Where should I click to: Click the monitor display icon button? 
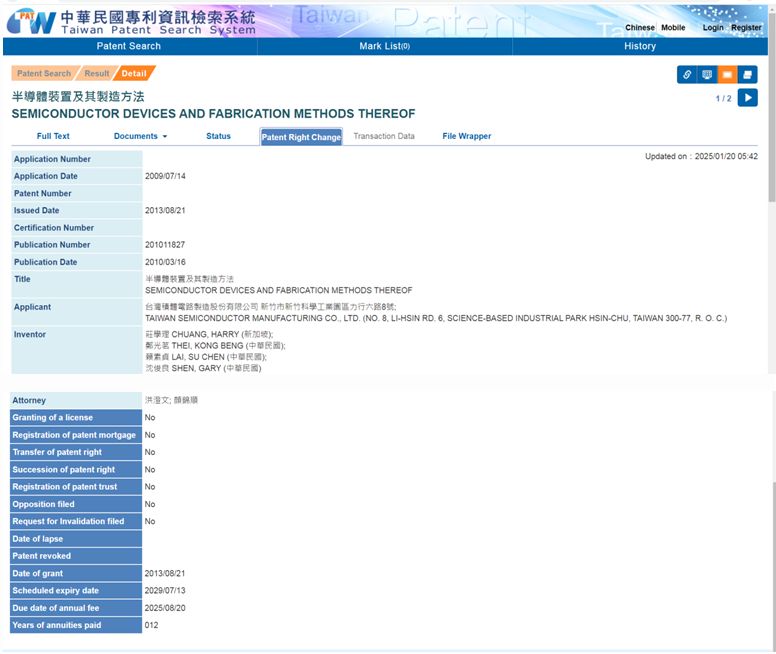(707, 74)
